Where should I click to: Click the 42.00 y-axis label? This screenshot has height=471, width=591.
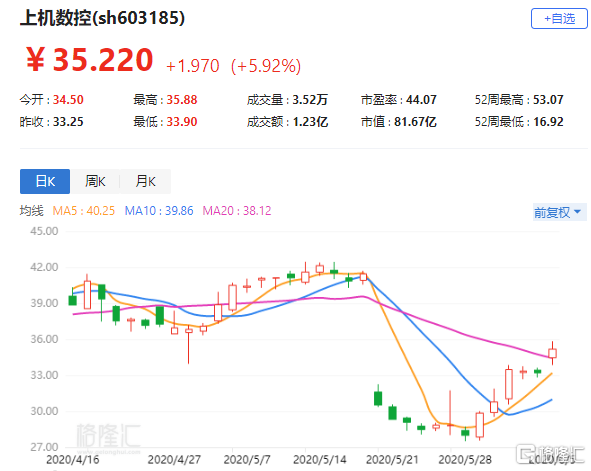[44, 267]
